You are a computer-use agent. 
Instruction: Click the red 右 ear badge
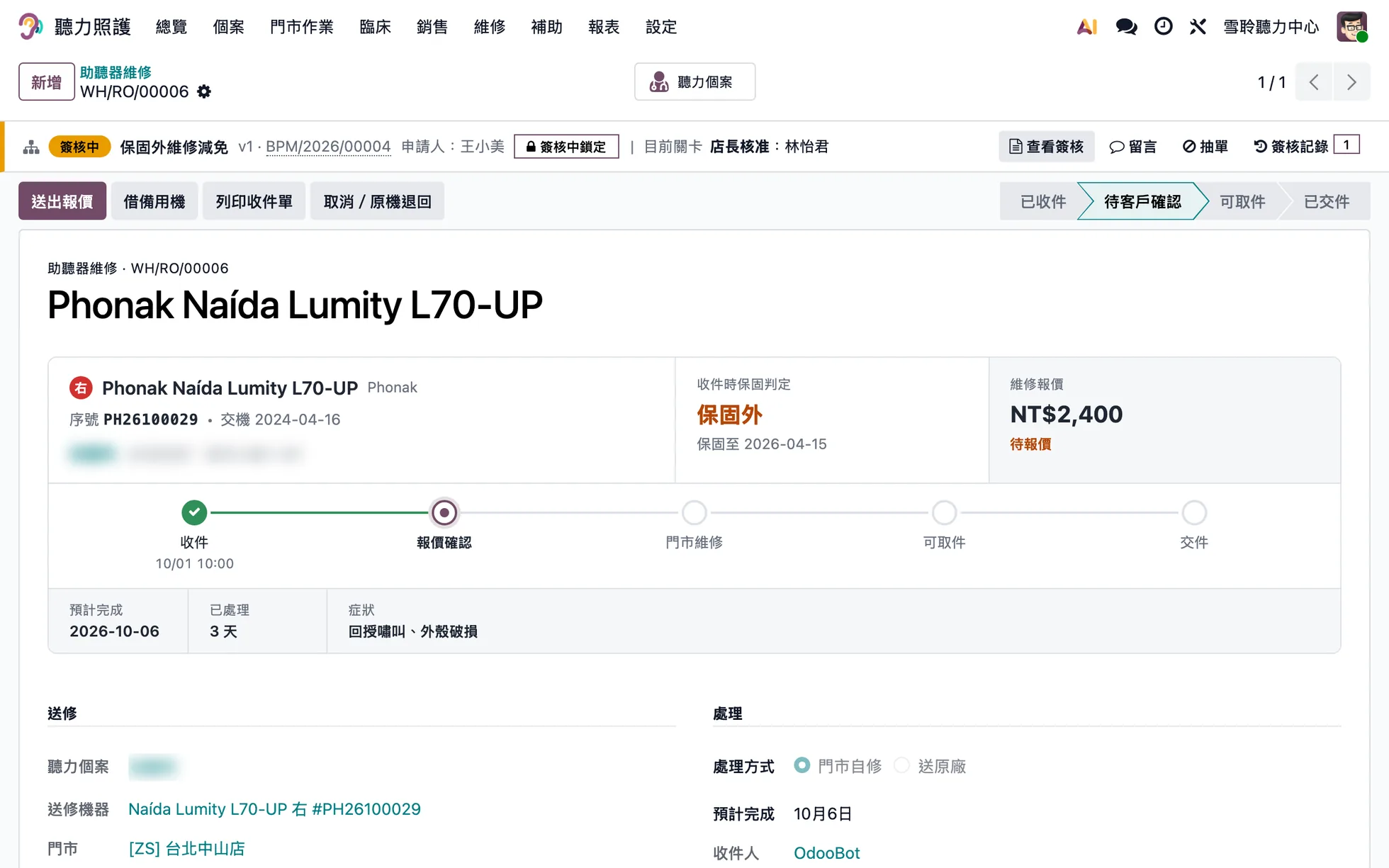coord(81,388)
